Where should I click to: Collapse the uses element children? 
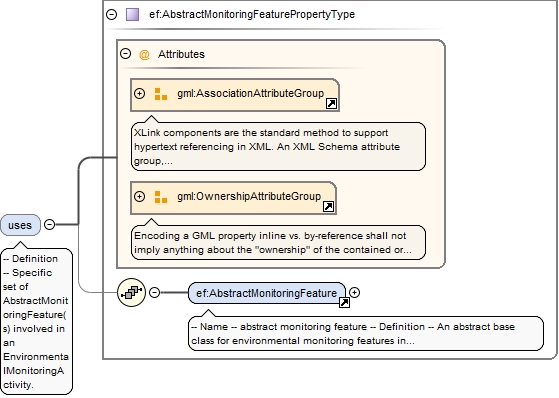coord(49,225)
